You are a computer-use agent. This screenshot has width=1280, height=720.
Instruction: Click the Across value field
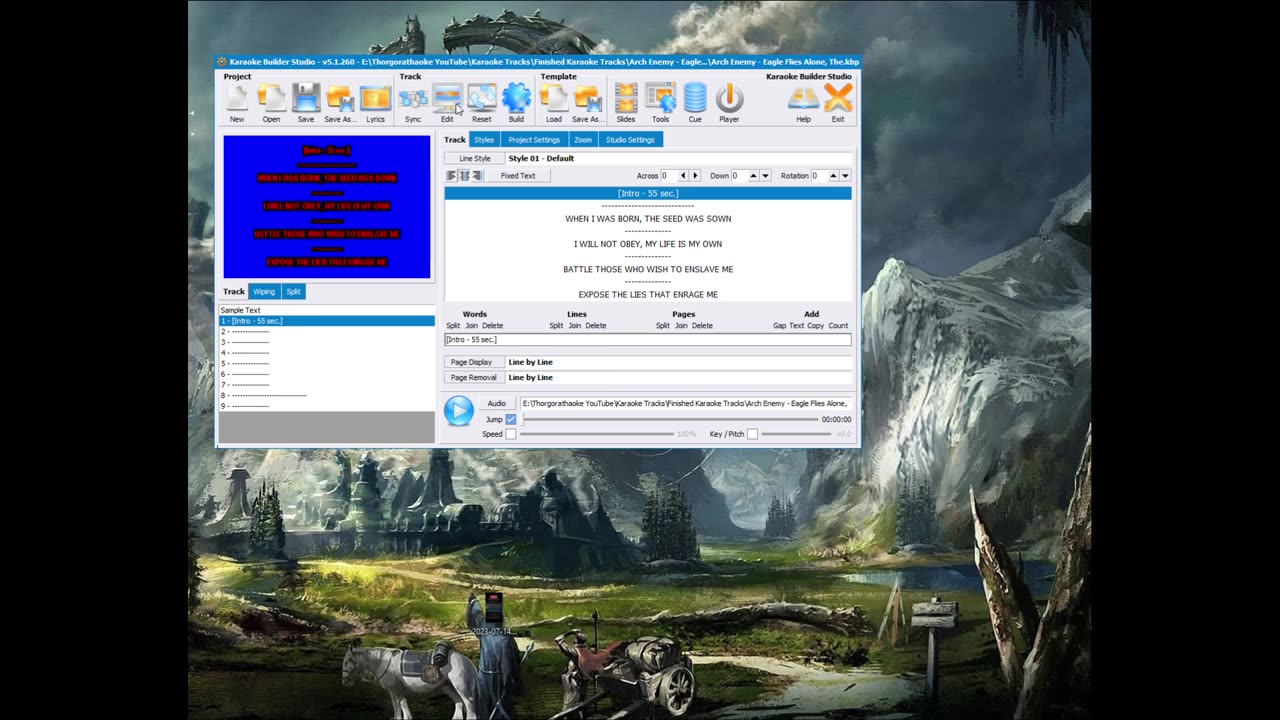click(667, 176)
